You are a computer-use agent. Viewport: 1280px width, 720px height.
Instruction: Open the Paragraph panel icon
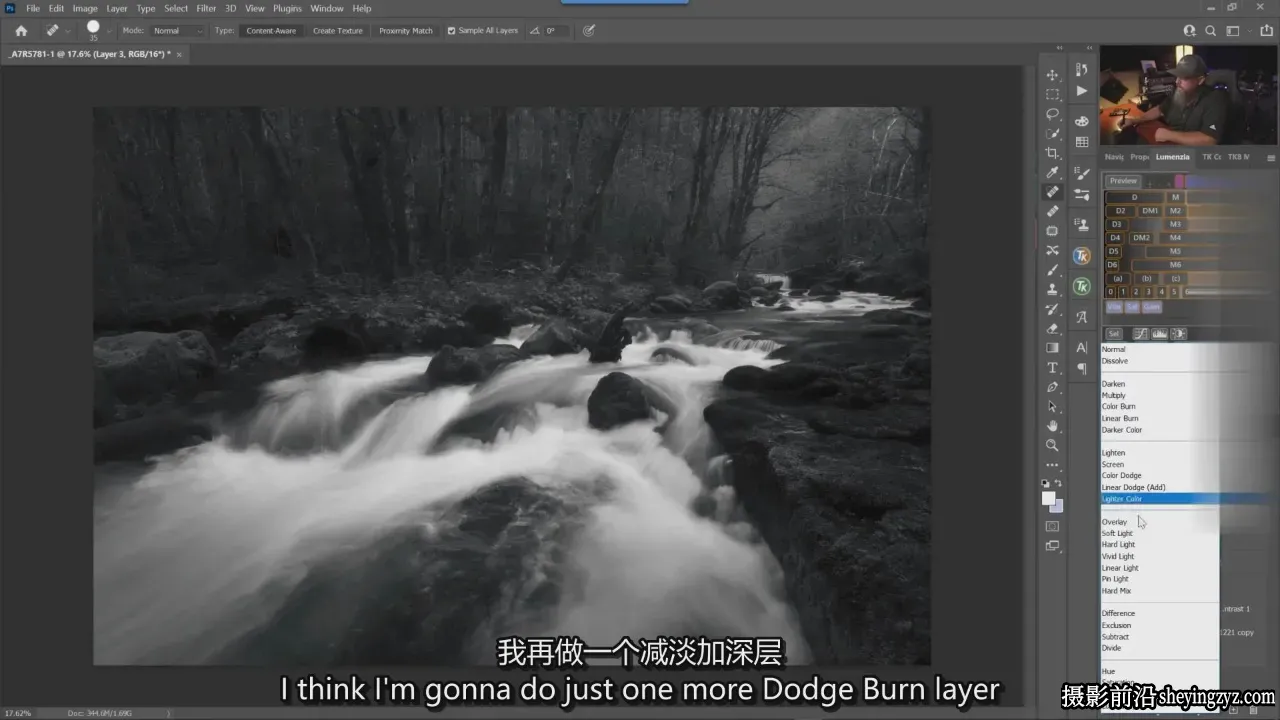(1081, 369)
